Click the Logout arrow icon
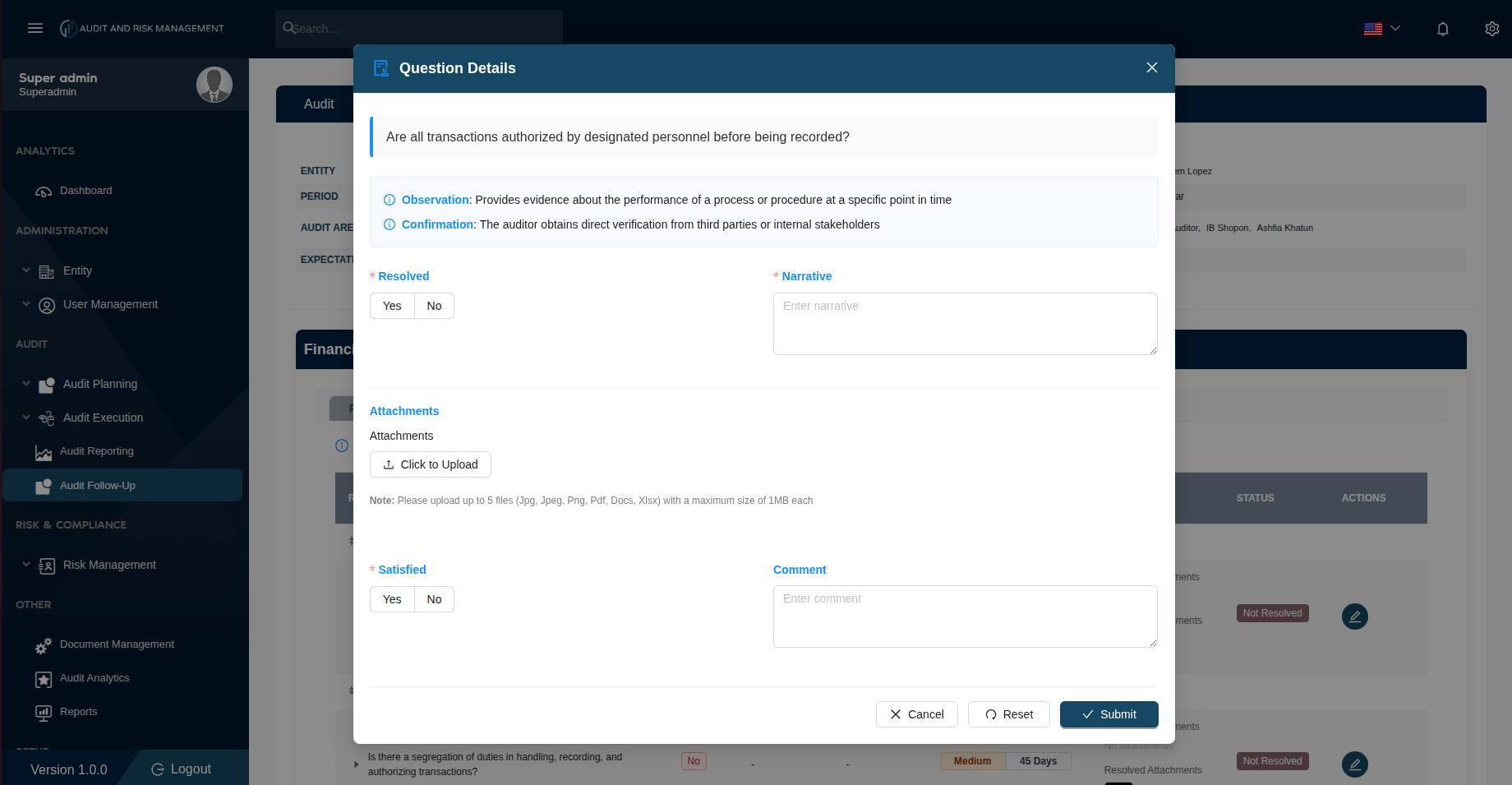The image size is (1512, 785). point(158,769)
